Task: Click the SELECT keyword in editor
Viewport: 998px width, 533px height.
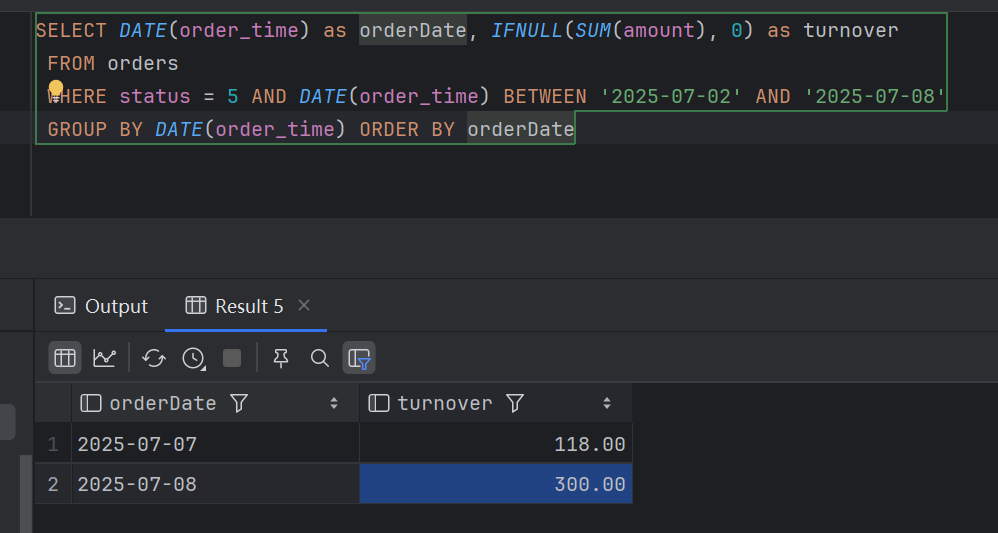Action: click(71, 30)
